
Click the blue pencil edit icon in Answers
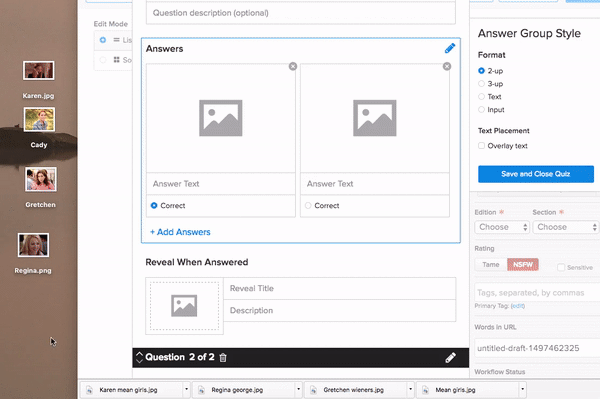tap(450, 48)
